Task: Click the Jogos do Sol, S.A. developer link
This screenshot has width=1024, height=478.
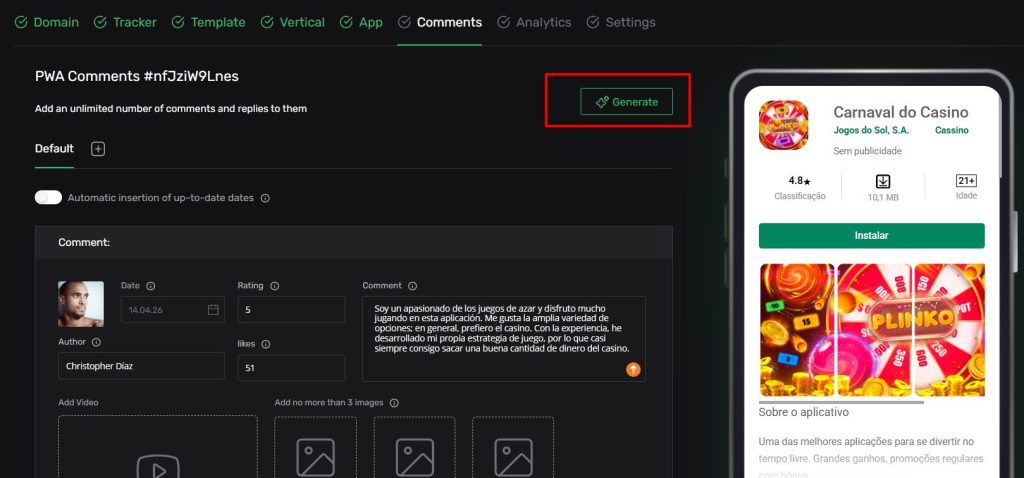Action: click(x=871, y=130)
